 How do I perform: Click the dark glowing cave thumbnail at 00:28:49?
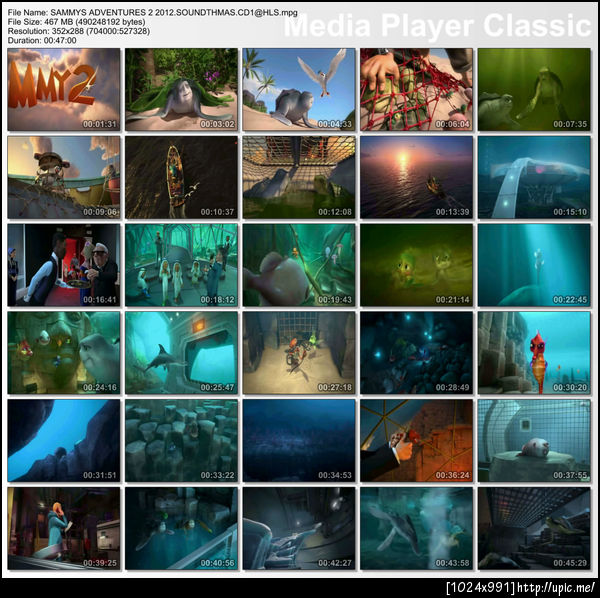pyautogui.click(x=416, y=353)
